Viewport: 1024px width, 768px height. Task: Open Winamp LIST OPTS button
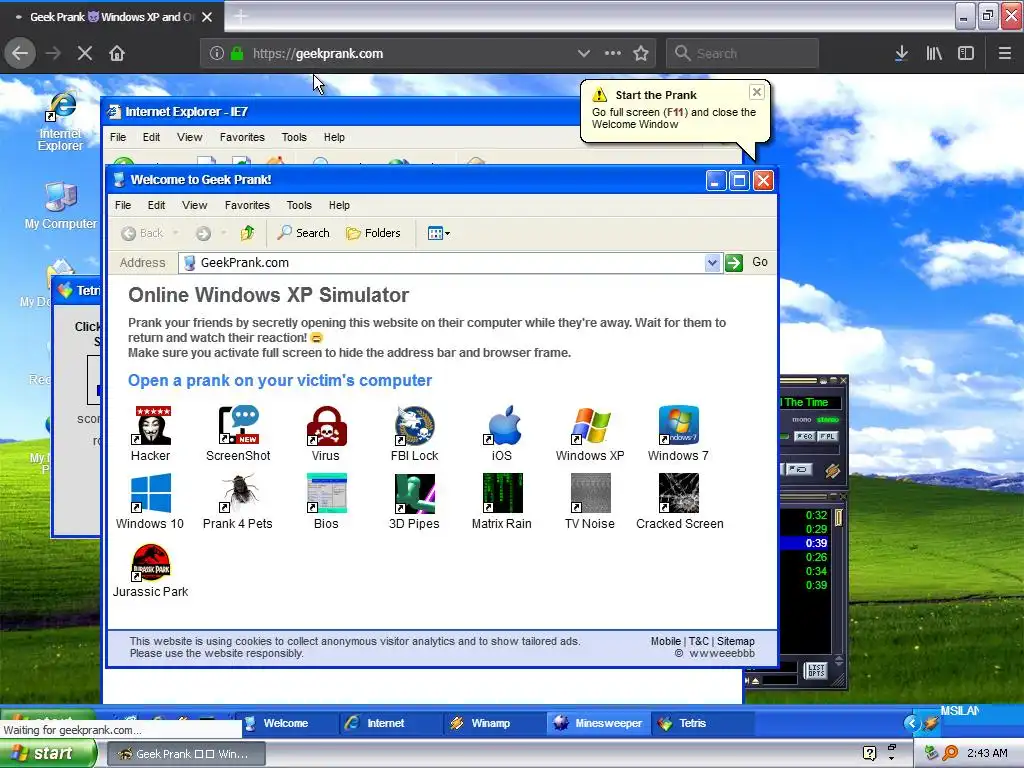click(x=816, y=671)
